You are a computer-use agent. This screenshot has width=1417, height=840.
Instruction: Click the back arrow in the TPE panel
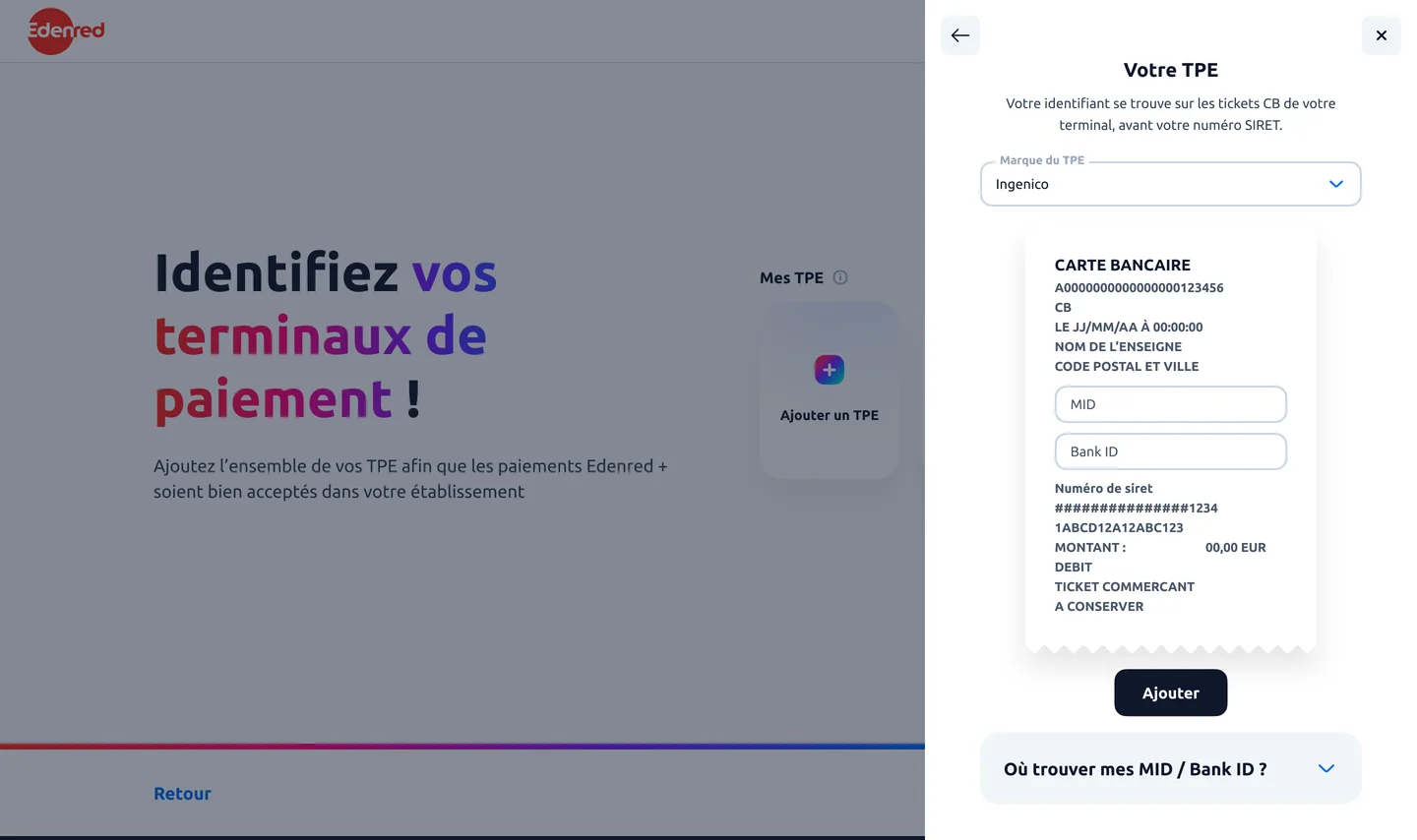coord(959,35)
